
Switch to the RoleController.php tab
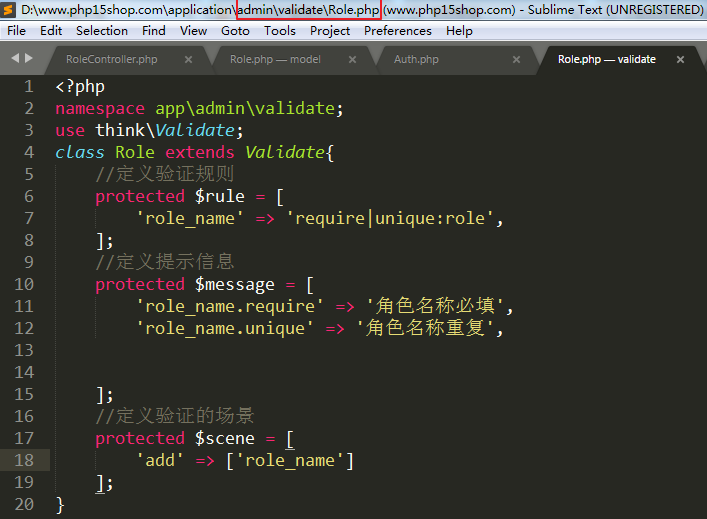(111, 60)
